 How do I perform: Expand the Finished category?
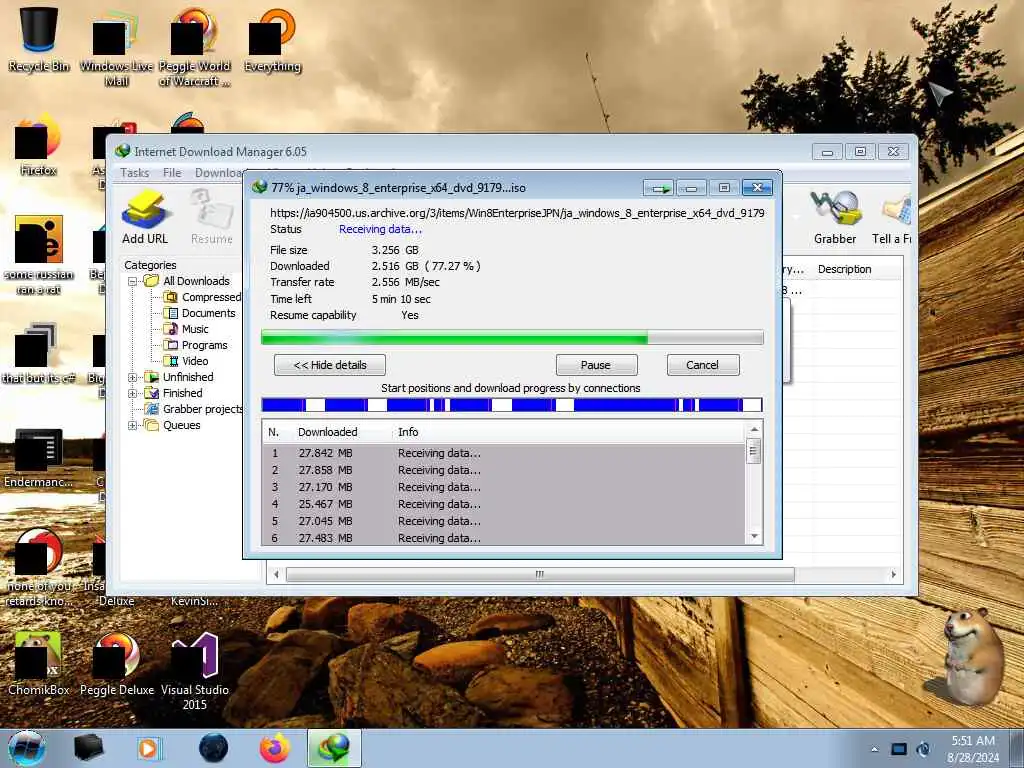point(133,394)
